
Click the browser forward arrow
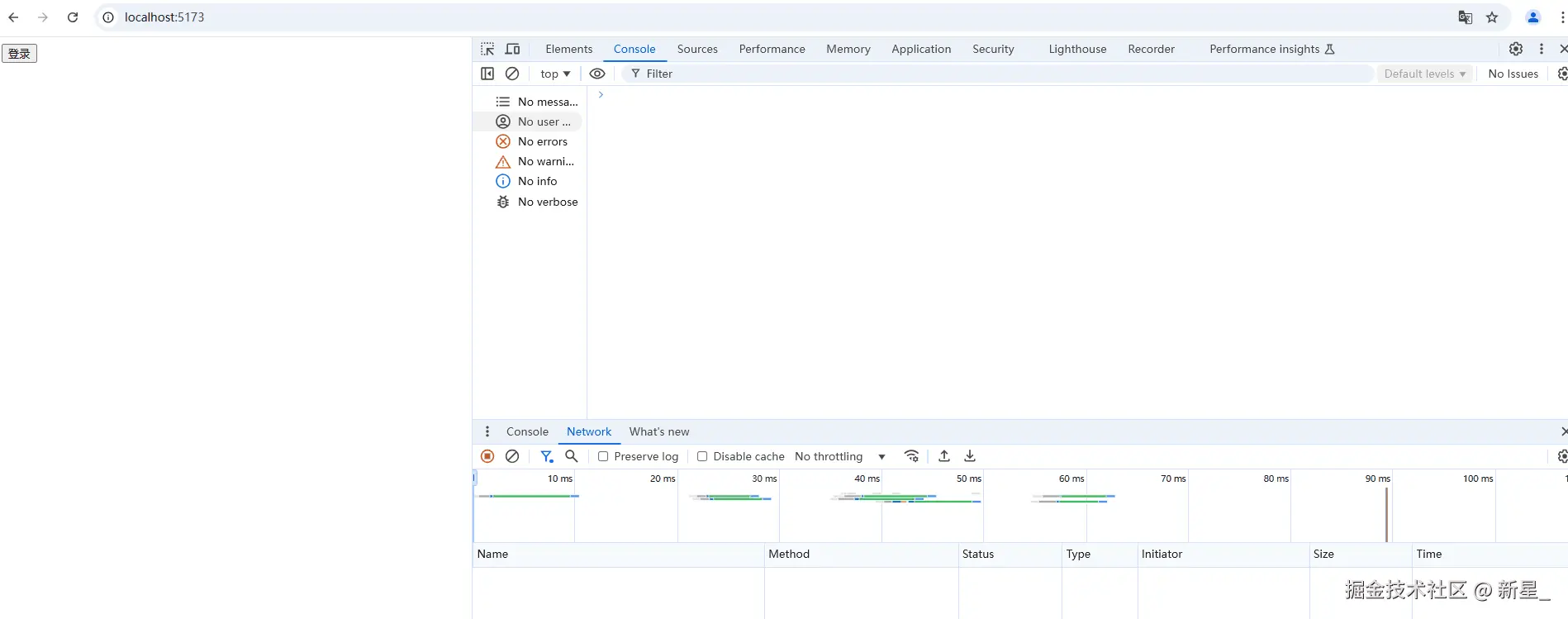pyautogui.click(x=43, y=17)
